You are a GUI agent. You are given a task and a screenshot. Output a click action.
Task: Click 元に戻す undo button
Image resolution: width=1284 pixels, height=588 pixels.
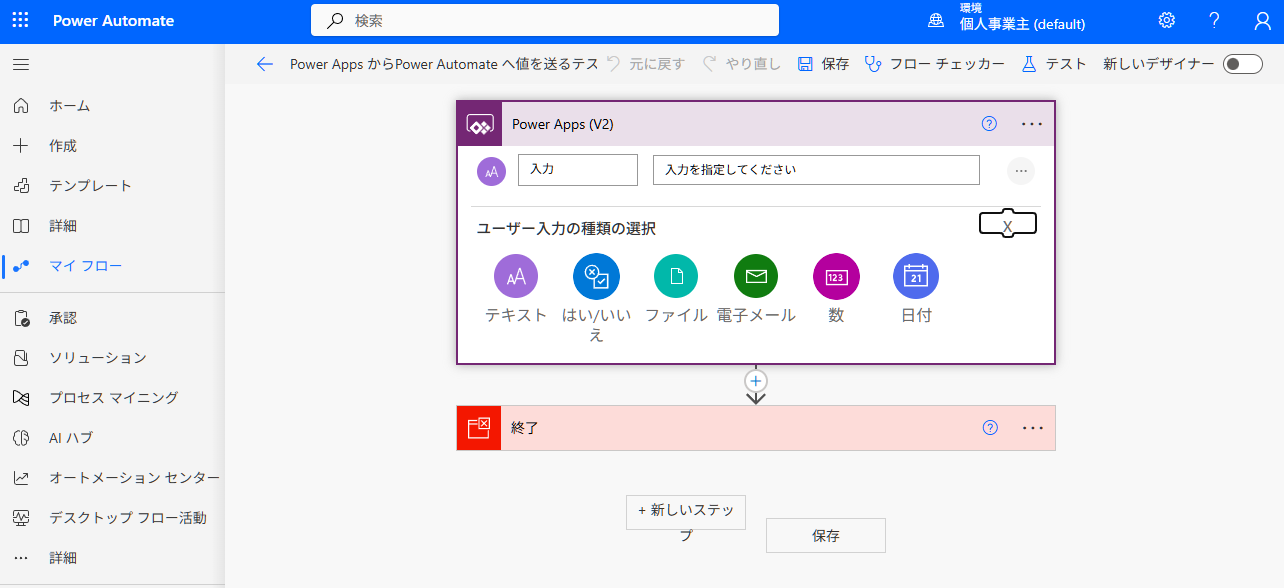(646, 64)
